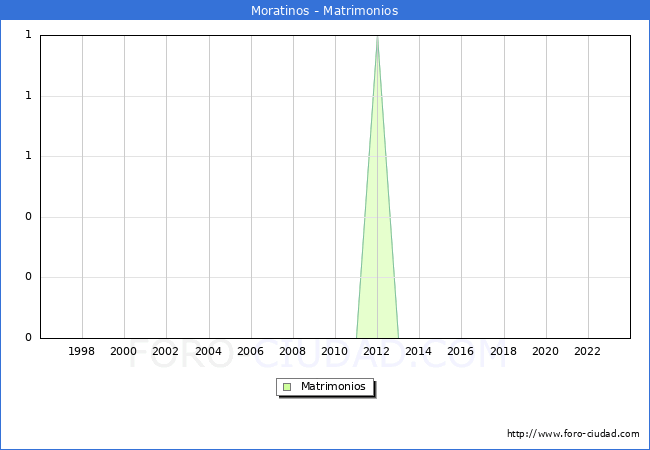Screen dimensions: 650x450
Task: Select the 2012 x-axis label
Action: coord(377,352)
